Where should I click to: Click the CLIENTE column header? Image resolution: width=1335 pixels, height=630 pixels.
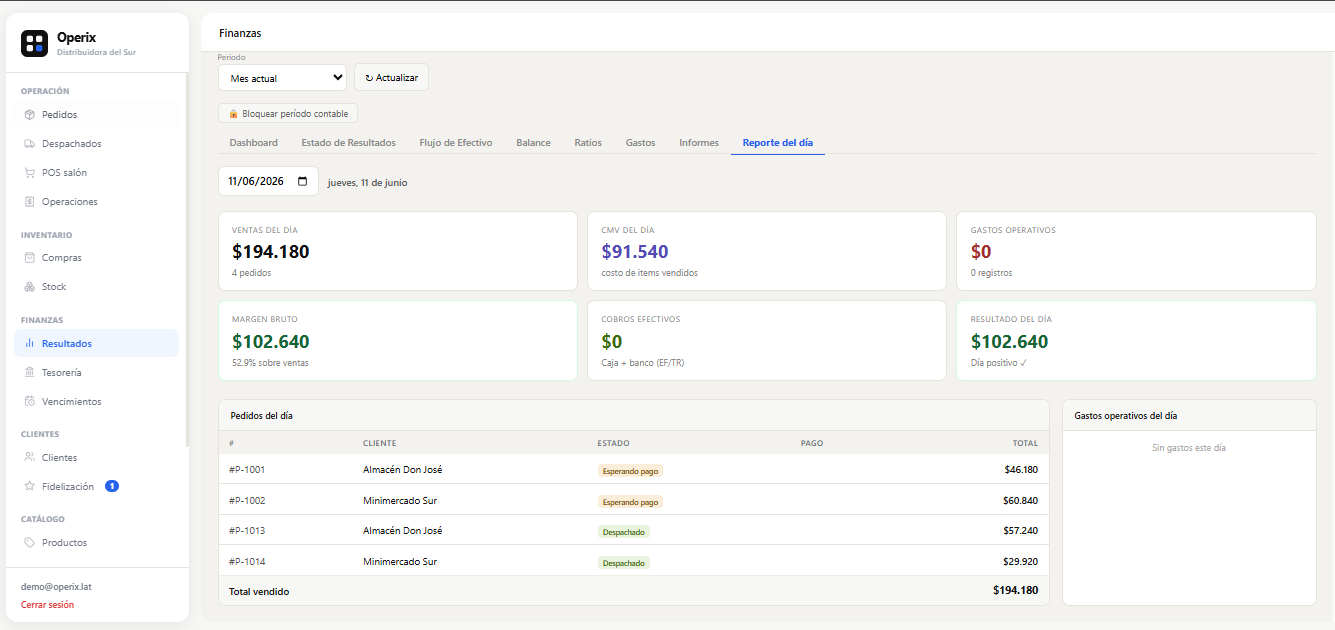pyautogui.click(x=379, y=443)
